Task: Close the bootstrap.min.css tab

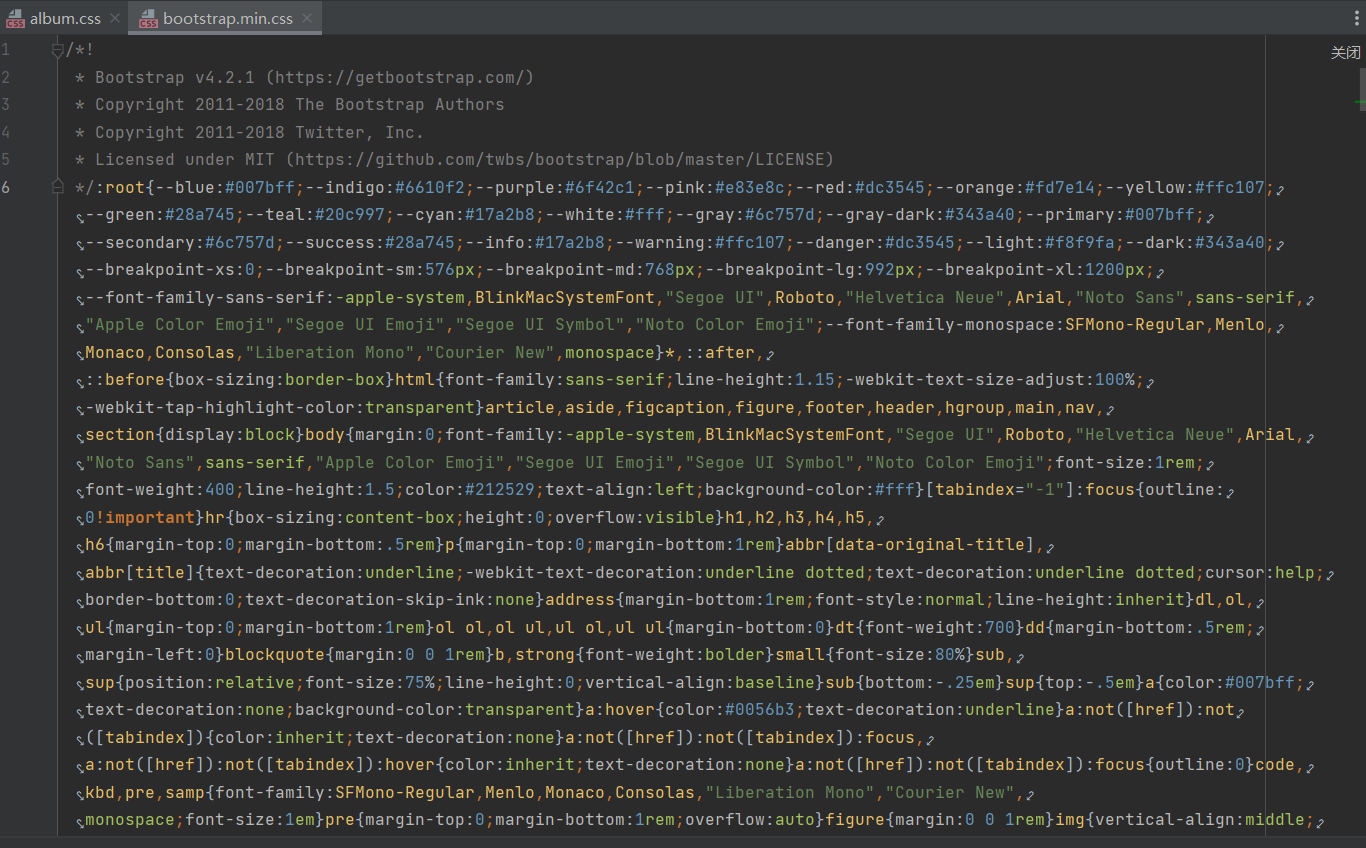Action: tap(307, 19)
